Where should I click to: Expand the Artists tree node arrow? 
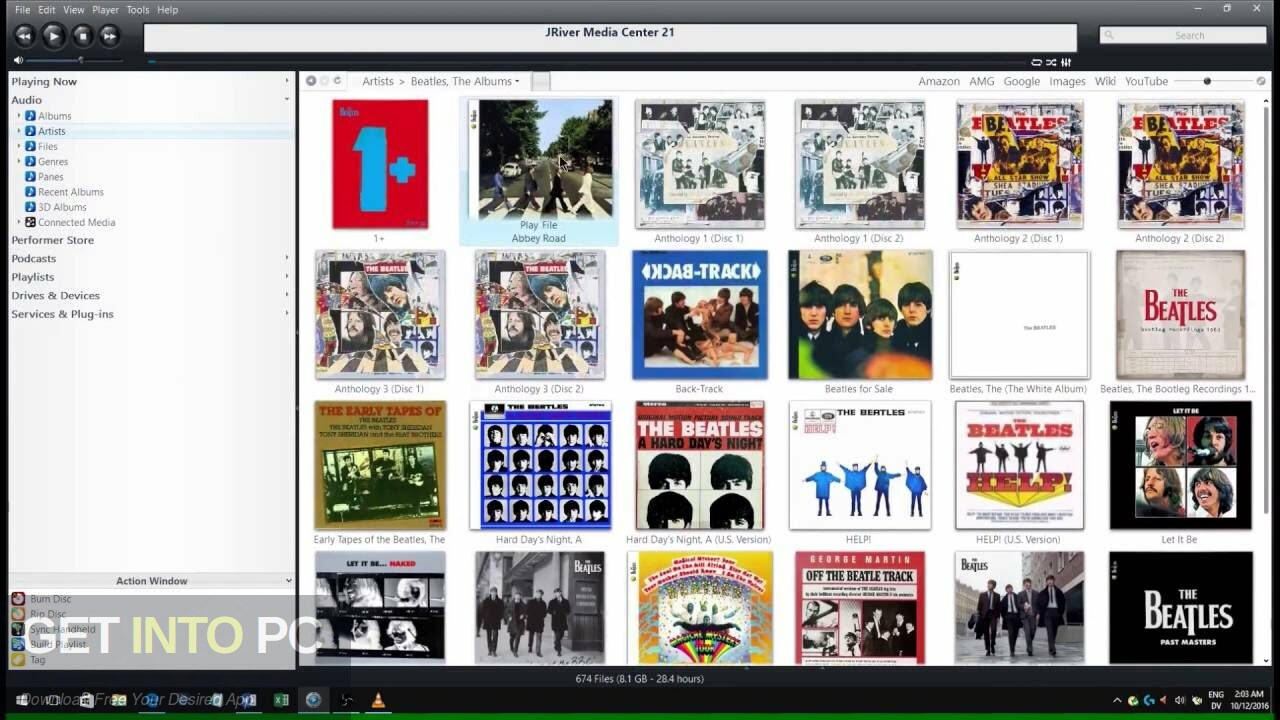click(18, 131)
